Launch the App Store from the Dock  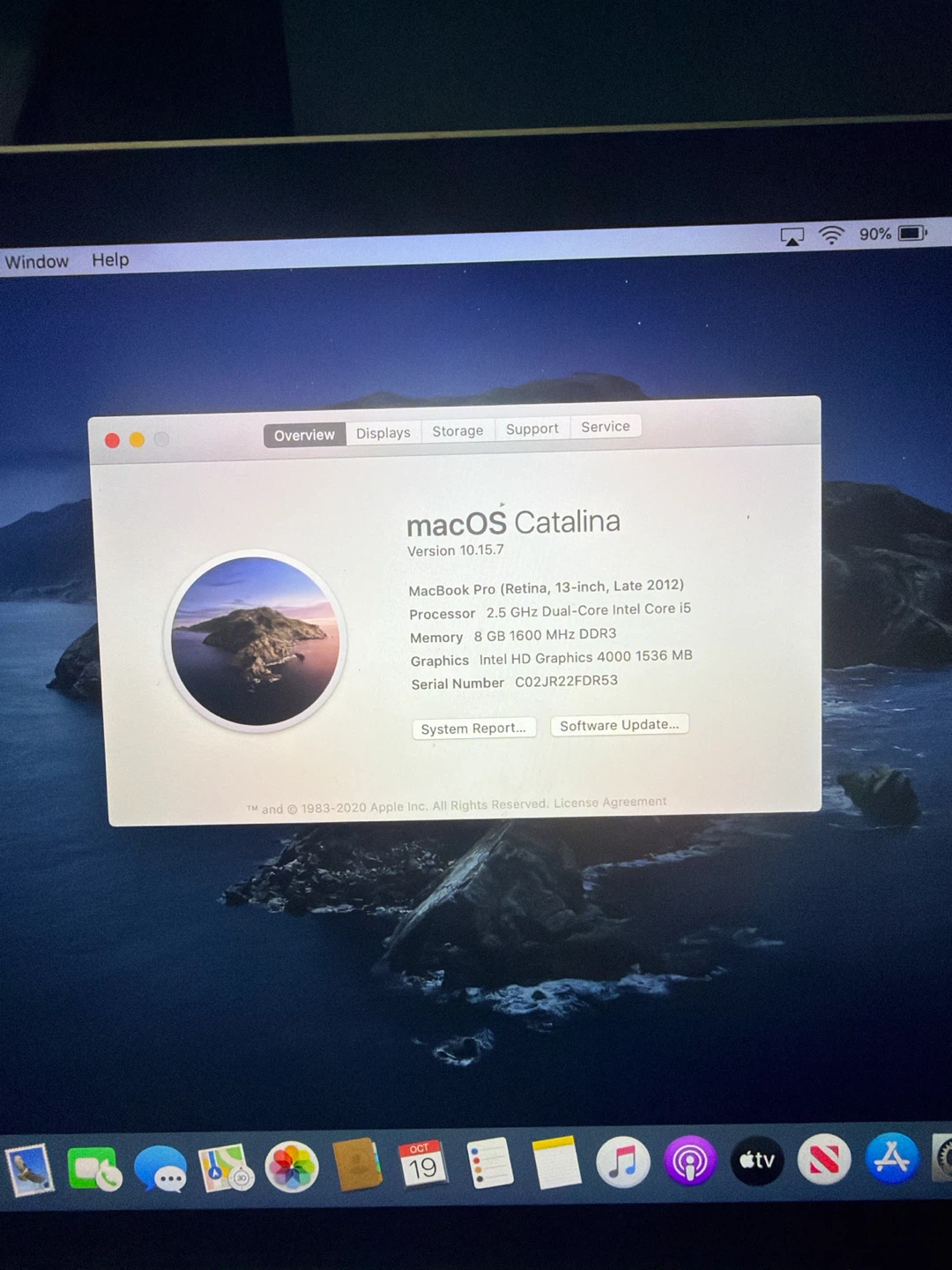[x=891, y=1158]
